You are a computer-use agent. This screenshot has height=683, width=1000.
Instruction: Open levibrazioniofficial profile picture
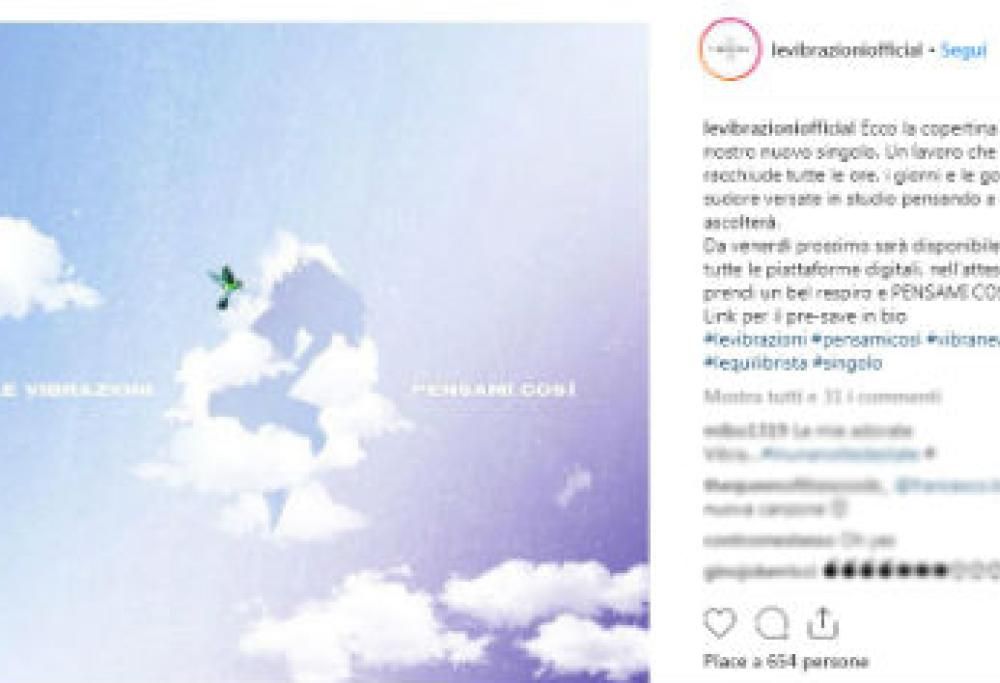point(730,49)
